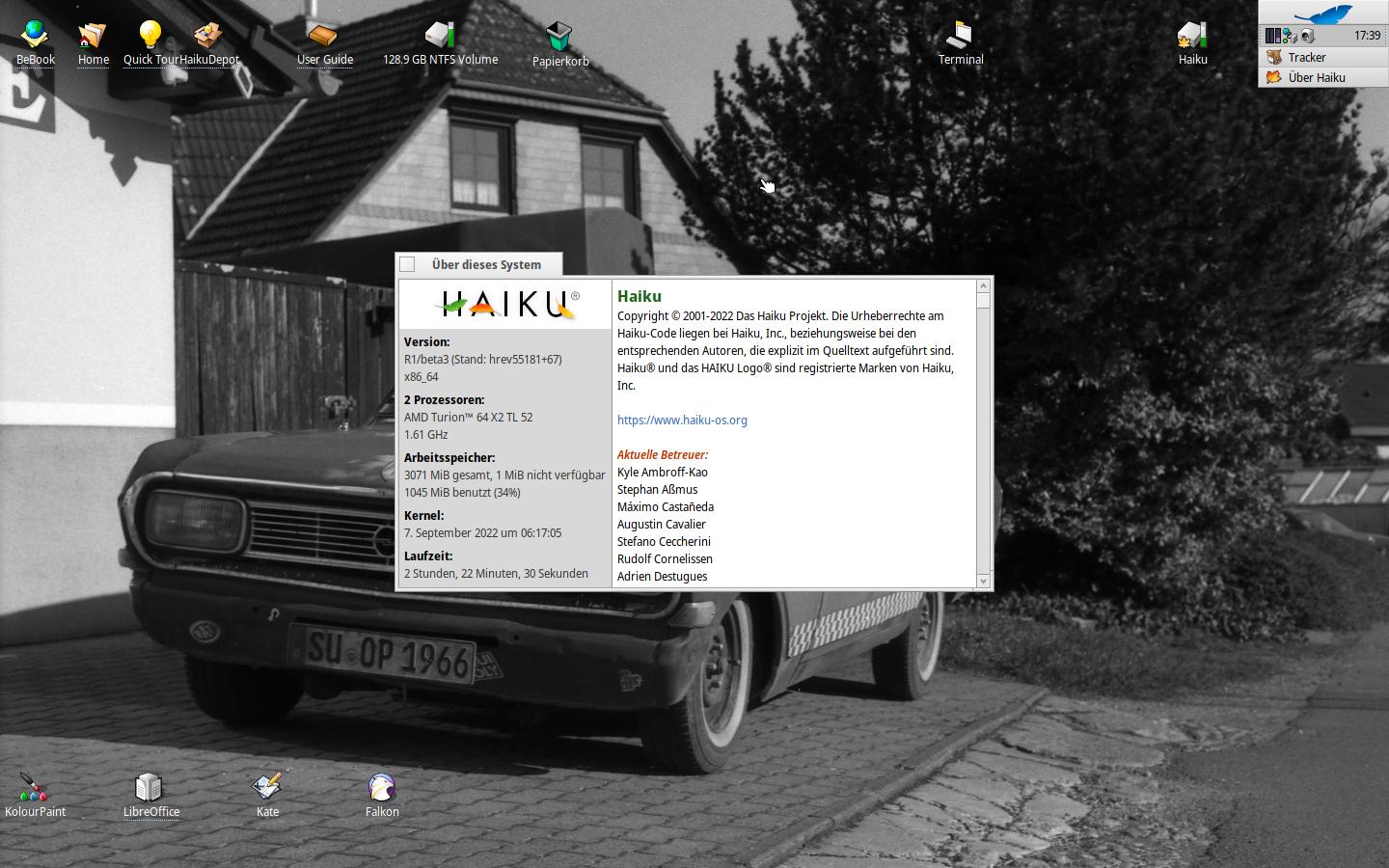The height and width of the screenshot is (868, 1389).
Task: Click the credits scrollbar thumb
Action: click(x=983, y=300)
